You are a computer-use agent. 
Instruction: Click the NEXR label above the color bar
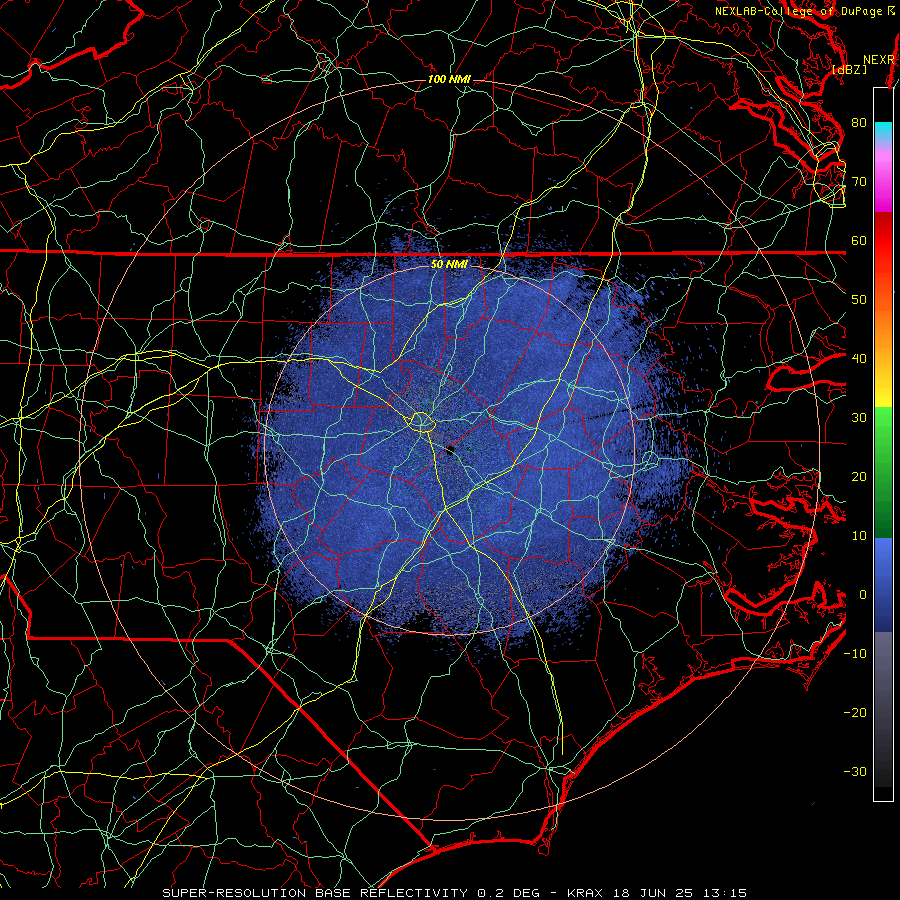pyautogui.click(x=879, y=60)
